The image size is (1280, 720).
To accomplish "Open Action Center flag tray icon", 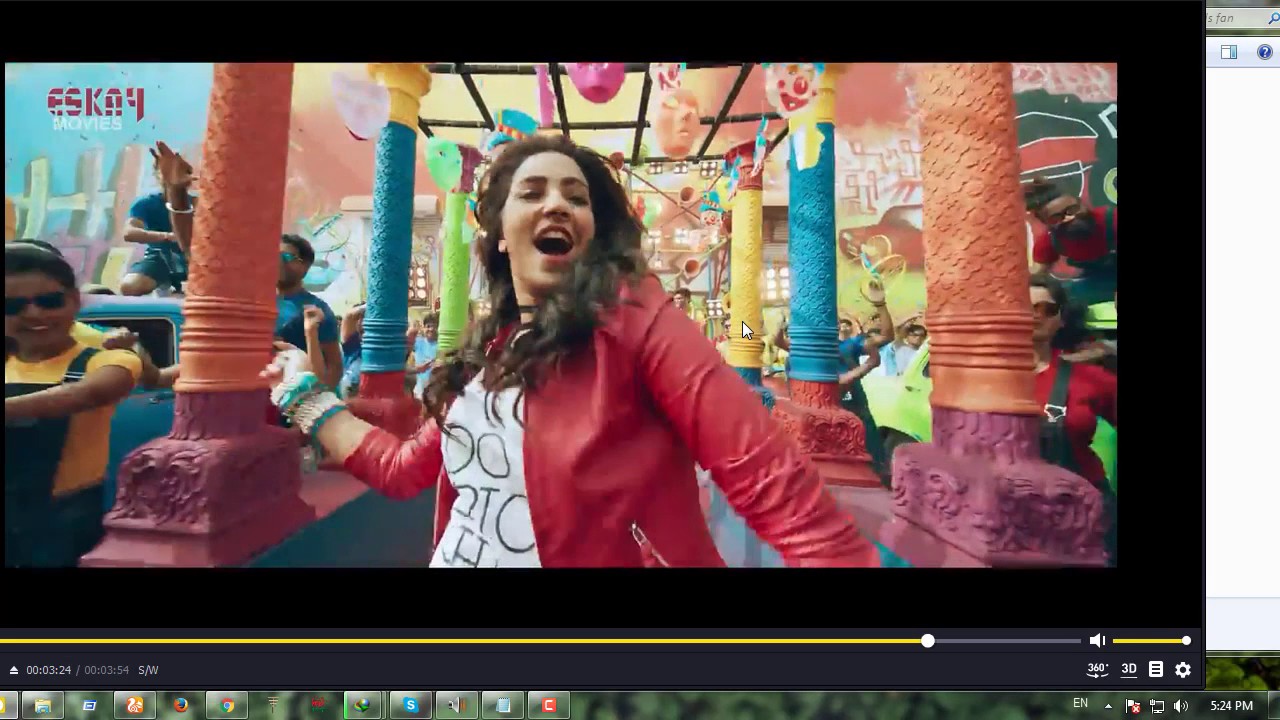I will (1133, 706).
